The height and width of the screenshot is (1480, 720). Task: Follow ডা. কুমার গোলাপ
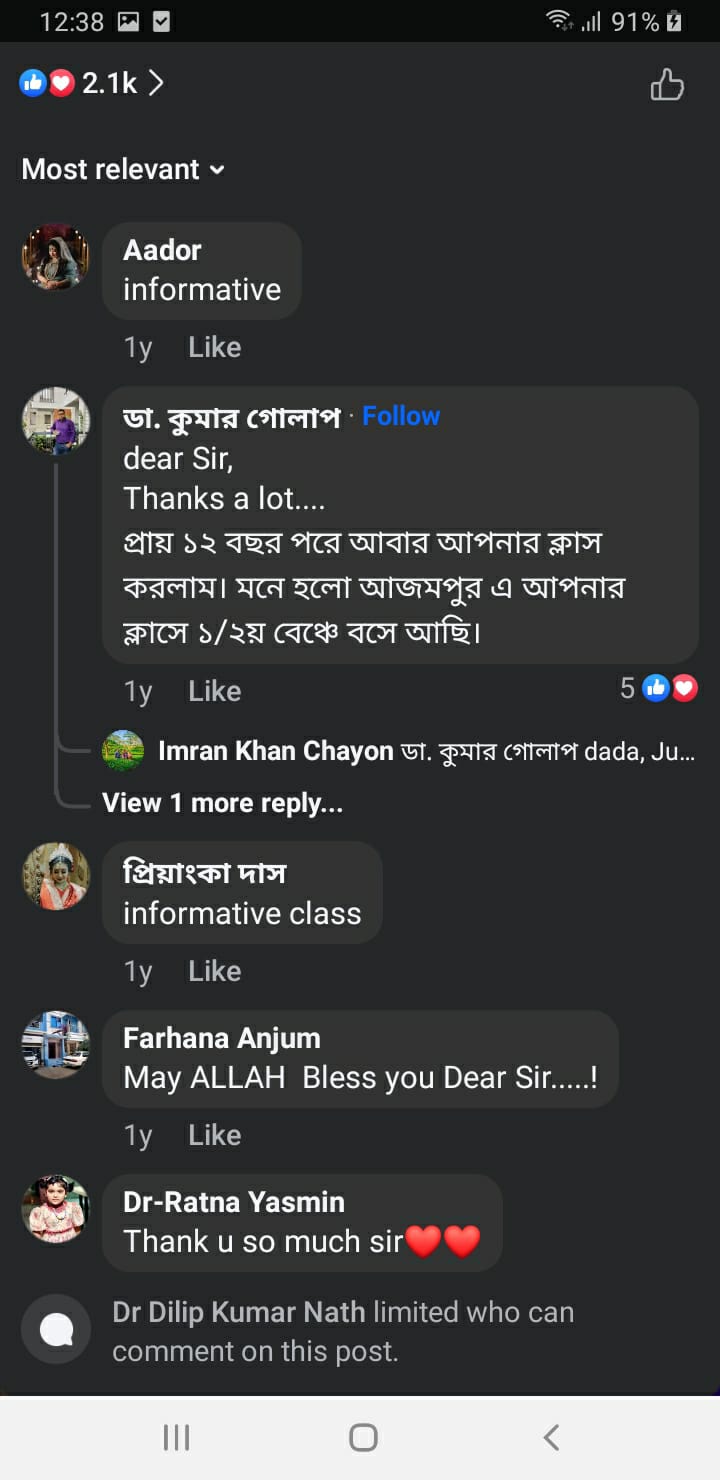[x=401, y=416]
